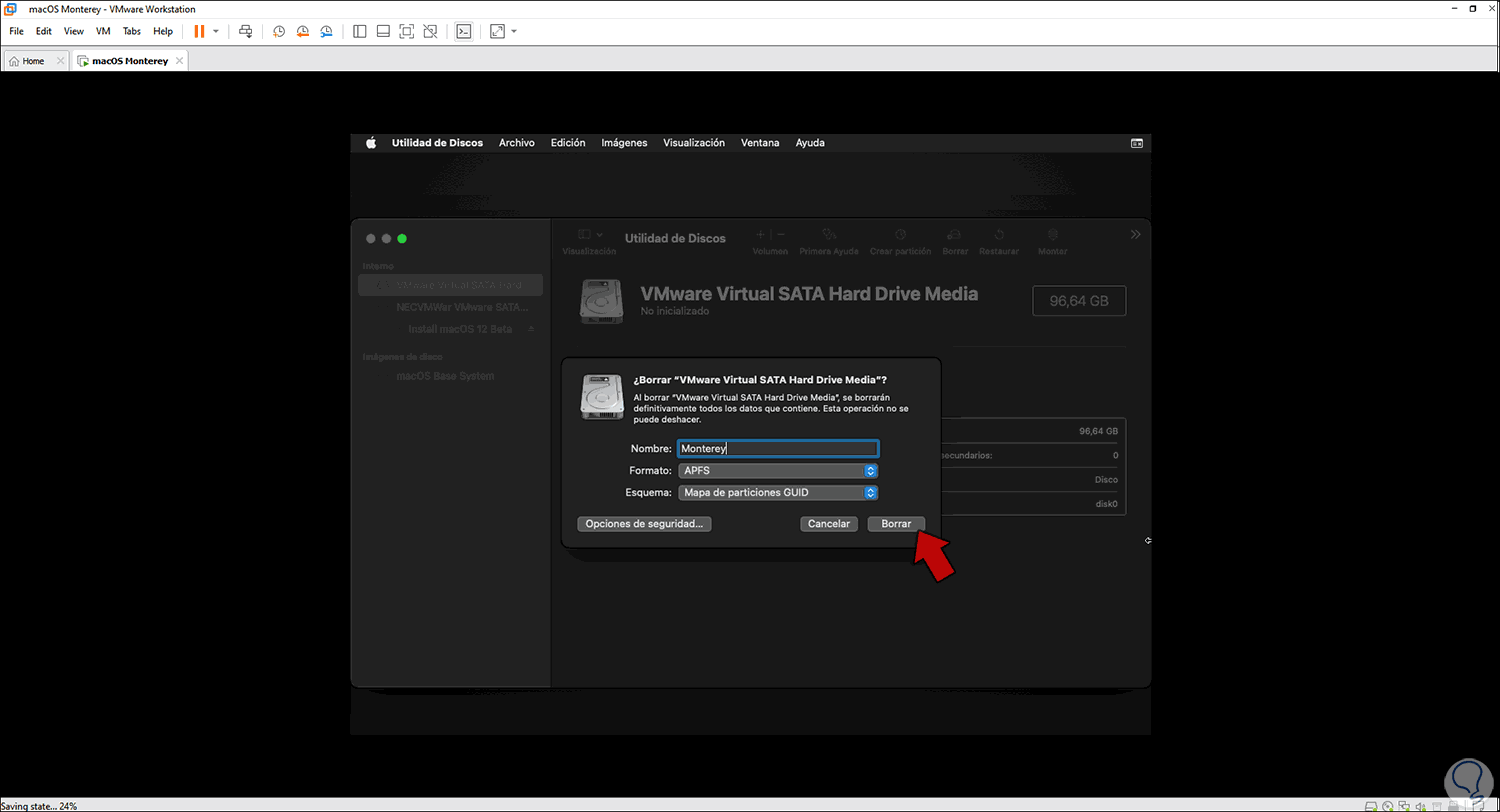Open the Esquema partition map dropdown
1500x812 pixels.
(778, 492)
